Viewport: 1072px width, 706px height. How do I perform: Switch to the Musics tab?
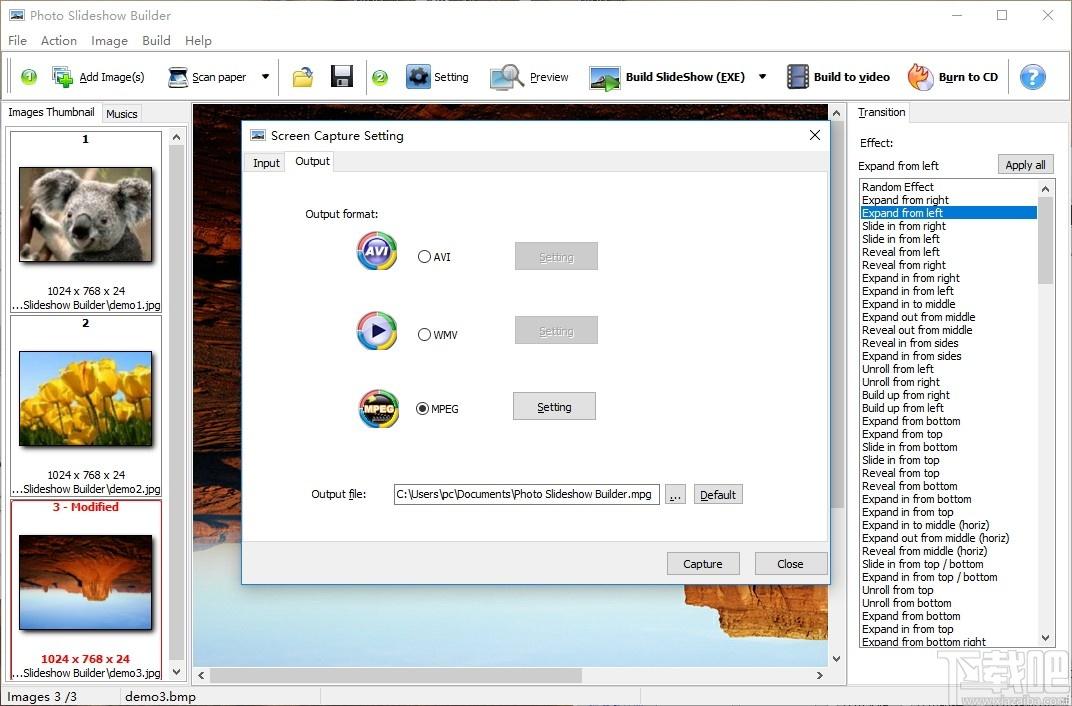click(122, 114)
